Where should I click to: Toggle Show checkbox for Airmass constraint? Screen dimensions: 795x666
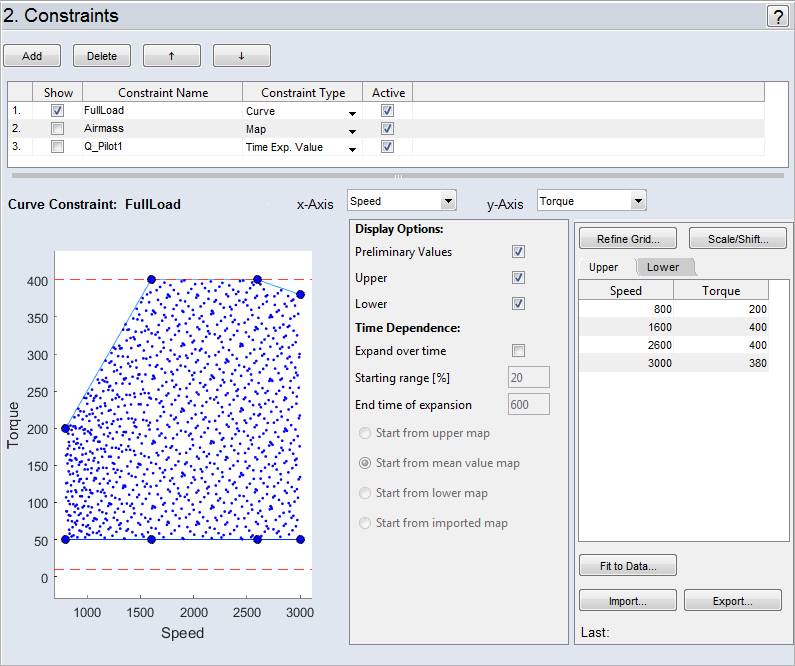coord(58,129)
